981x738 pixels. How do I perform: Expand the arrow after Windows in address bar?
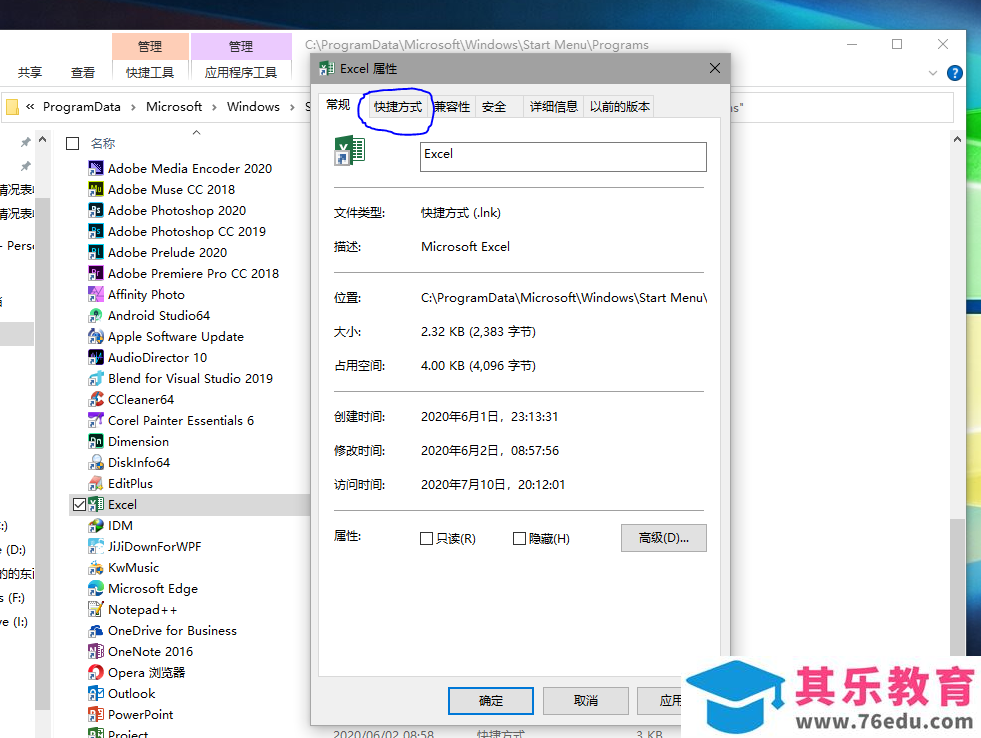[292, 108]
